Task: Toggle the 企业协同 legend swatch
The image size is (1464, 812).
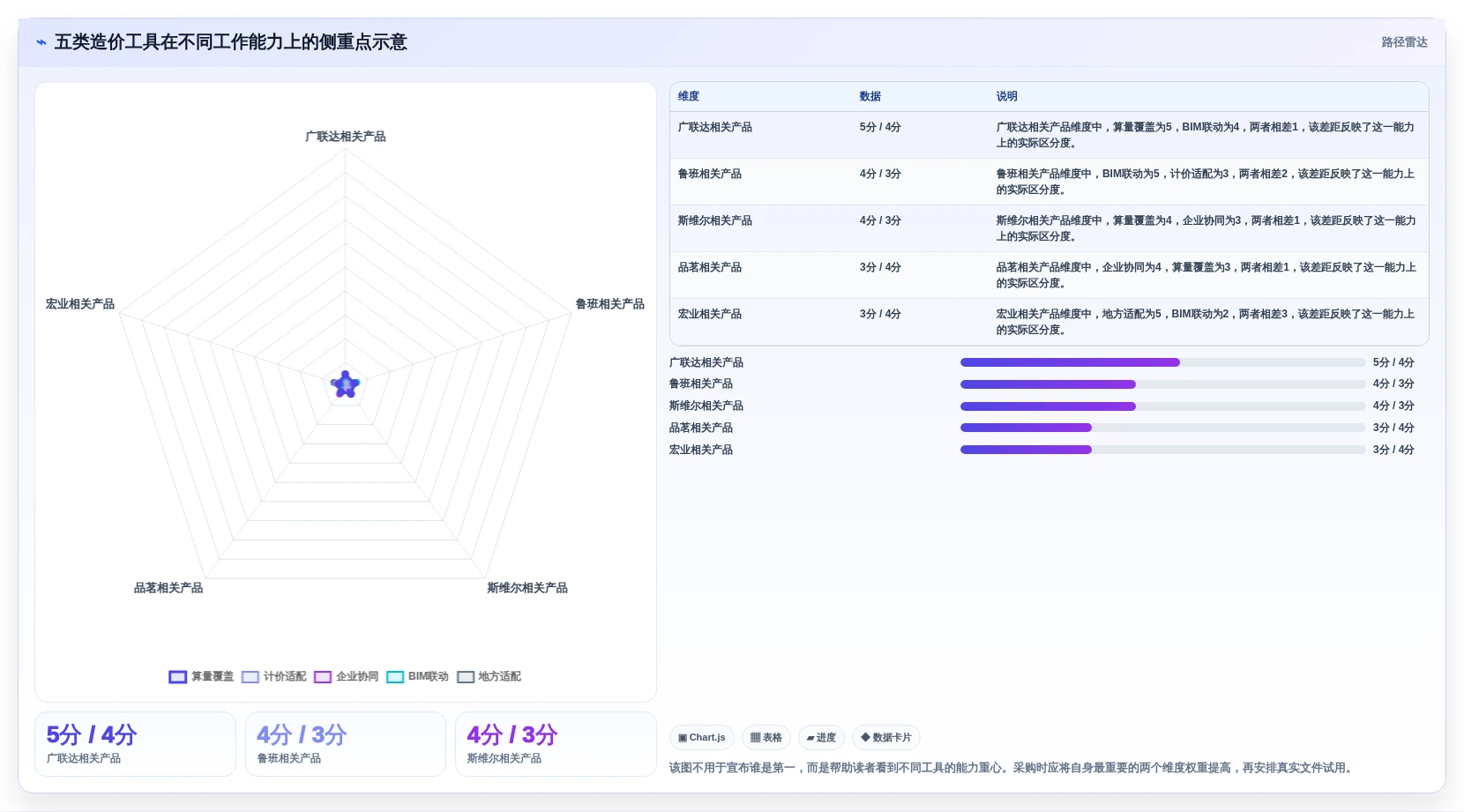Action: click(x=322, y=677)
